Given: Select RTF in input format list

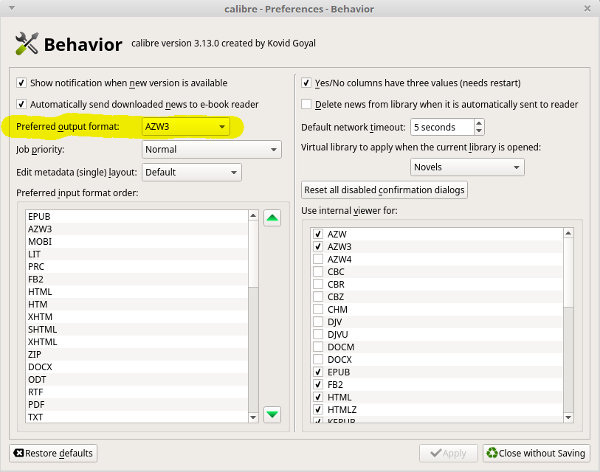Looking at the screenshot, I should [137, 392].
